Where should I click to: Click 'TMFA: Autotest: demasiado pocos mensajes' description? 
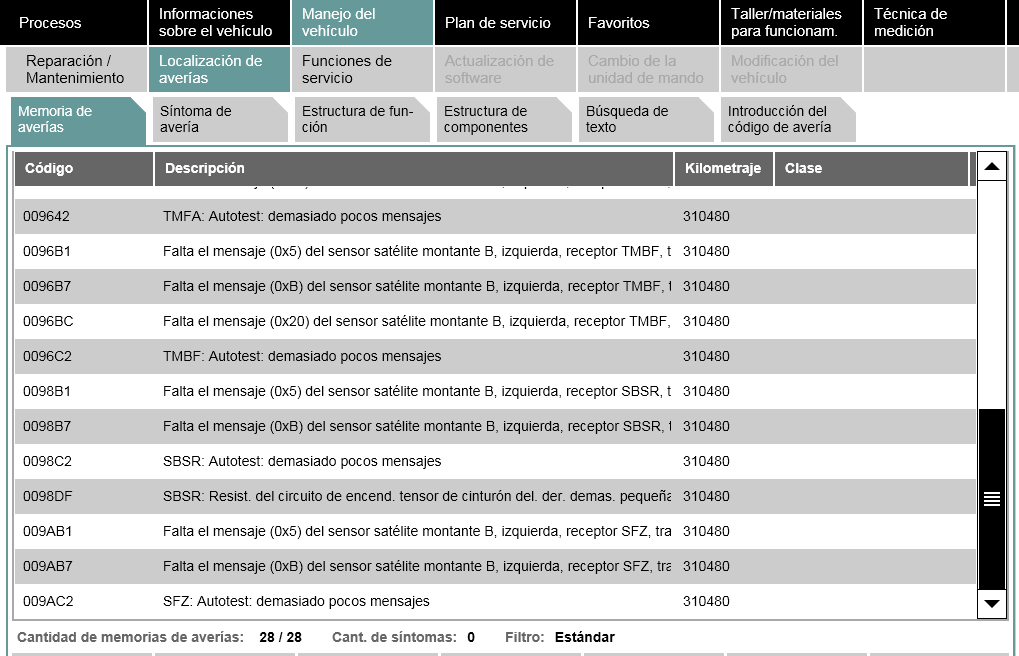302,216
